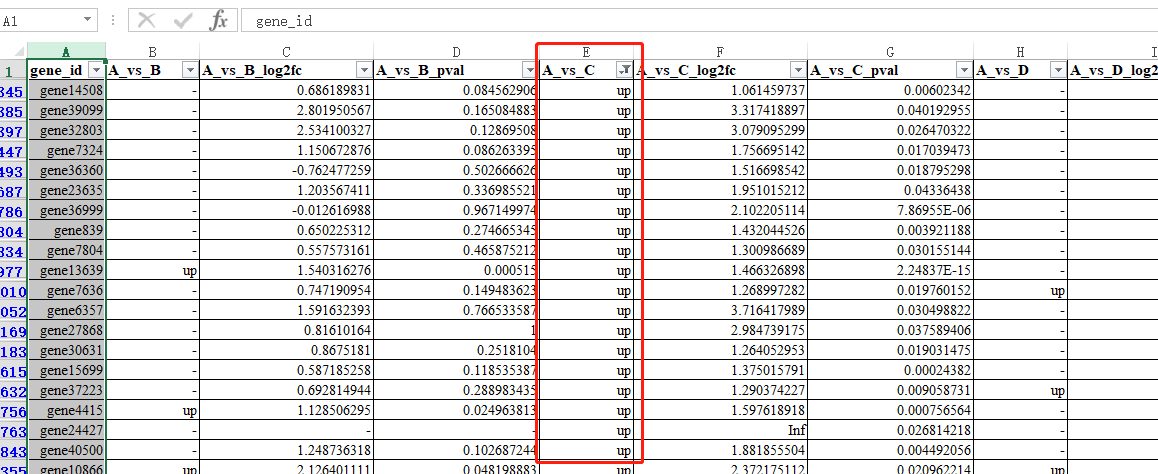Open the A_vs_C_pval filter dropdown

click(962, 70)
